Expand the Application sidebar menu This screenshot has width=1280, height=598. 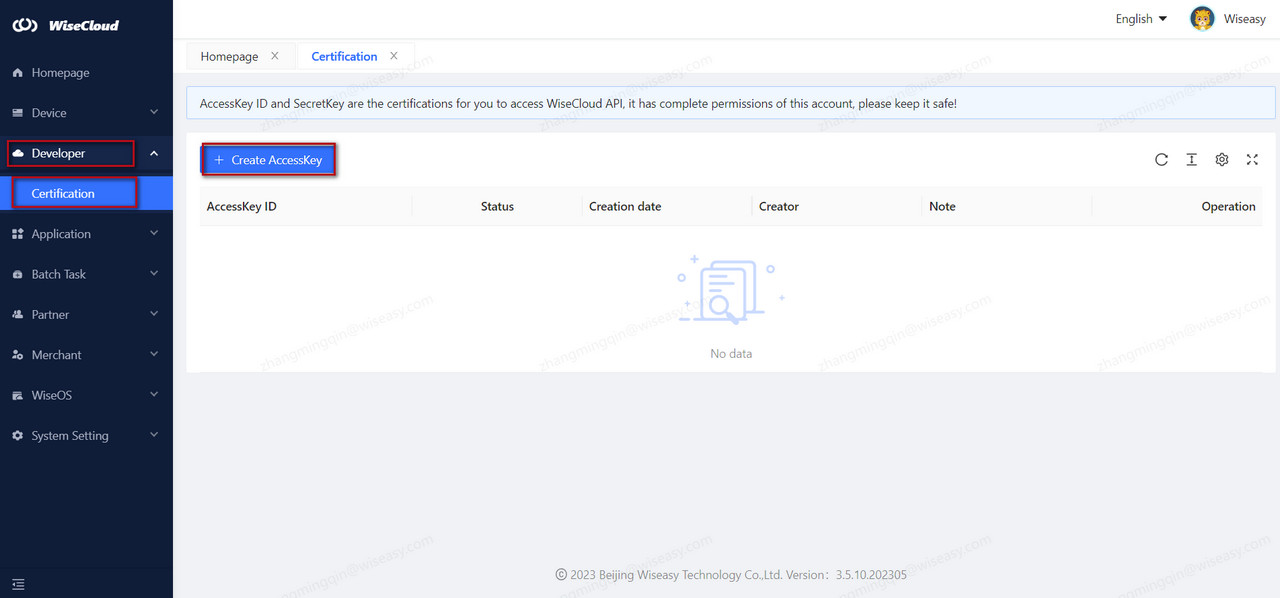(x=86, y=234)
